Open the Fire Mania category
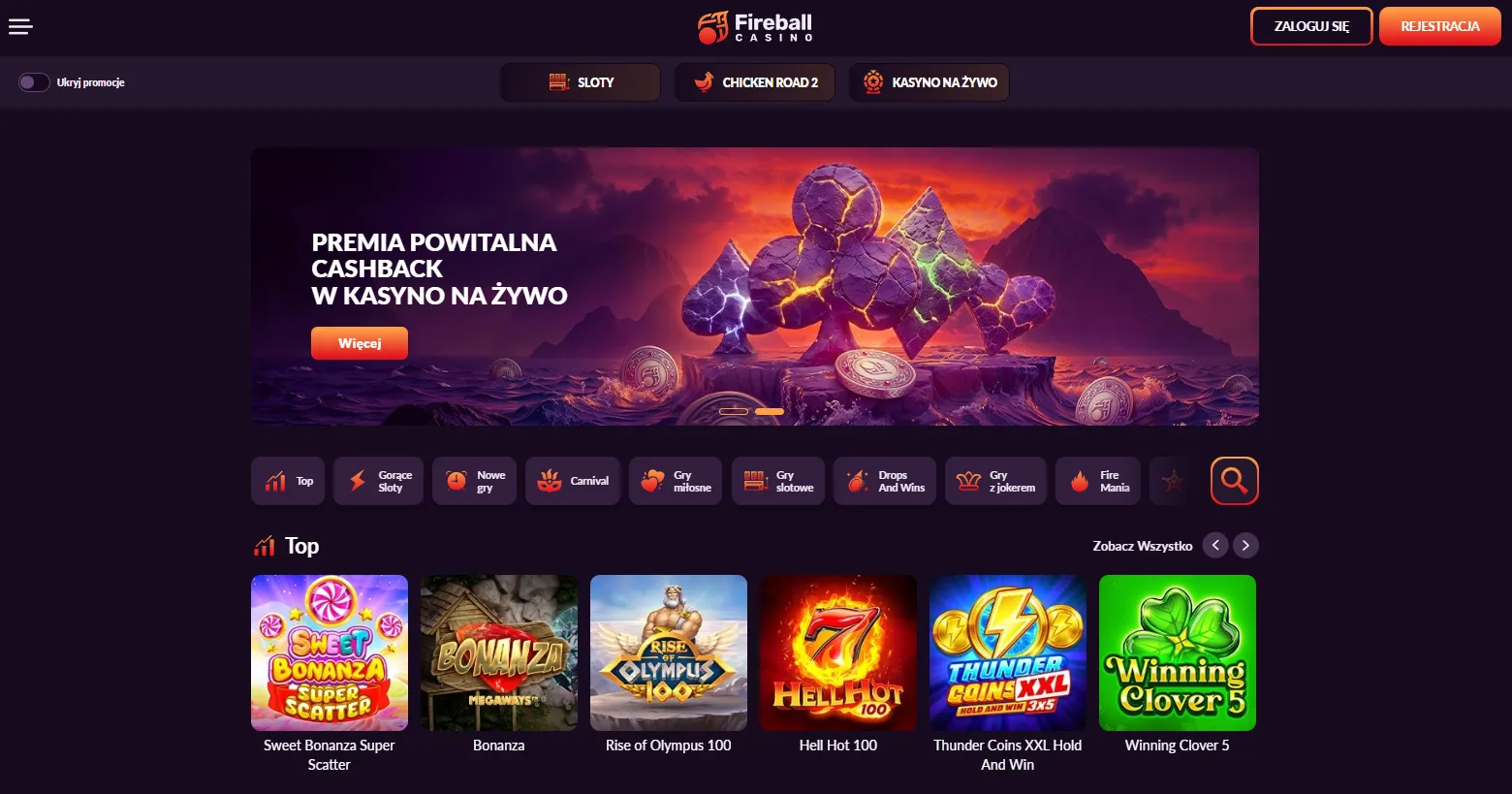The width and height of the screenshot is (1512, 794). tap(1098, 481)
